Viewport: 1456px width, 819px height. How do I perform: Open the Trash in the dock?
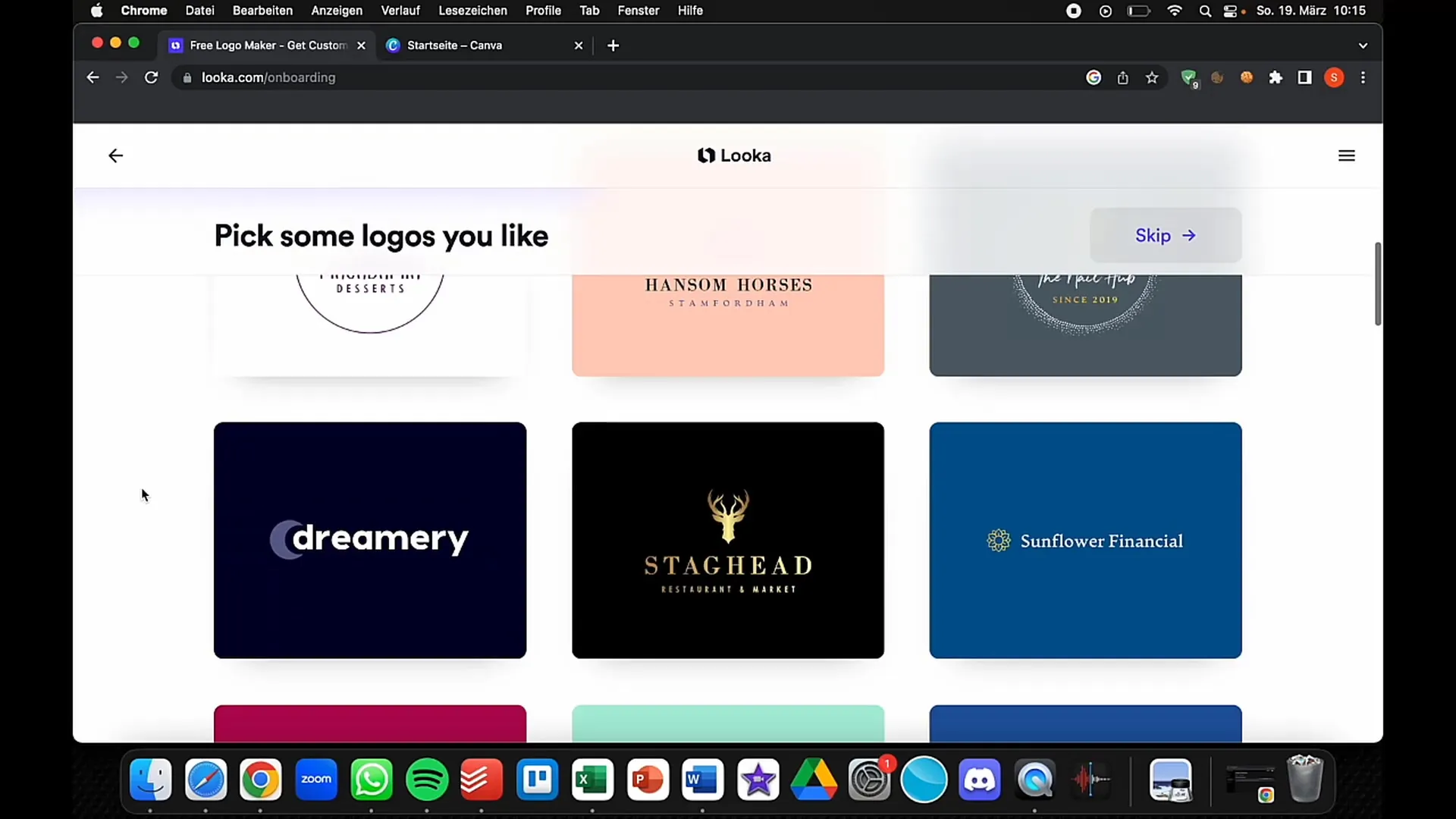1305,778
